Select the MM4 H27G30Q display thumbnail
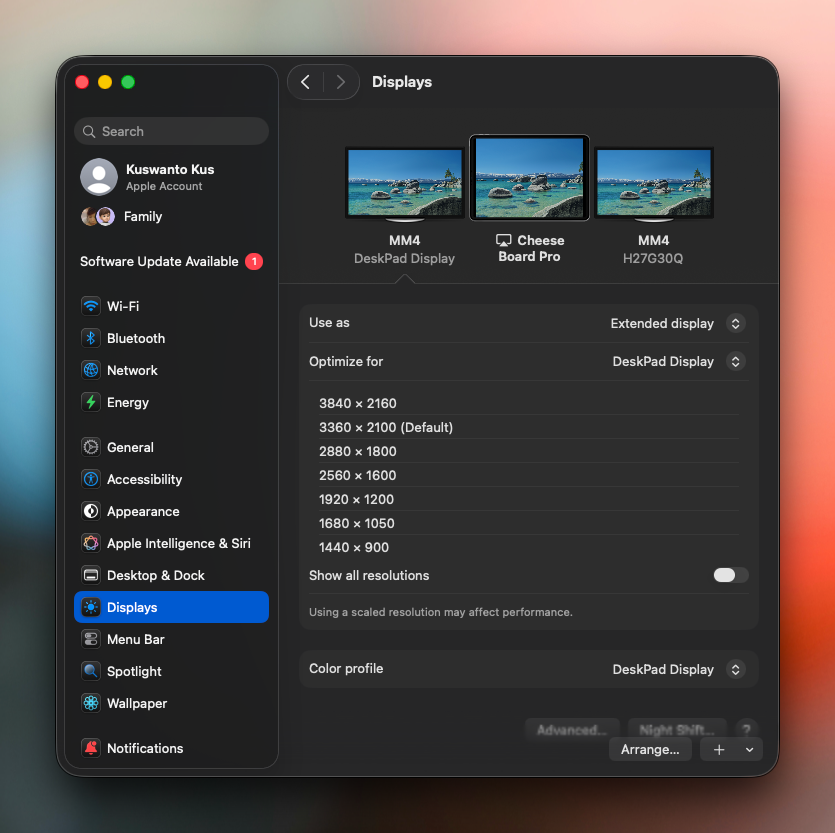835x833 pixels. tap(654, 184)
